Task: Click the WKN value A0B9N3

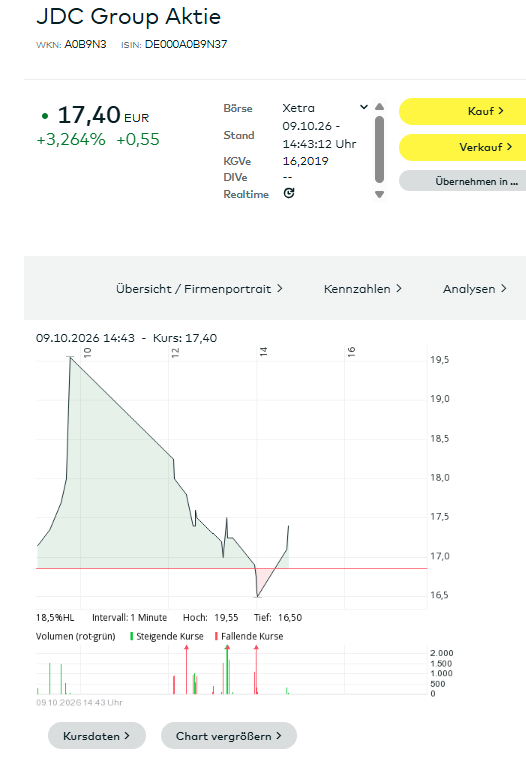Action: pos(85,44)
